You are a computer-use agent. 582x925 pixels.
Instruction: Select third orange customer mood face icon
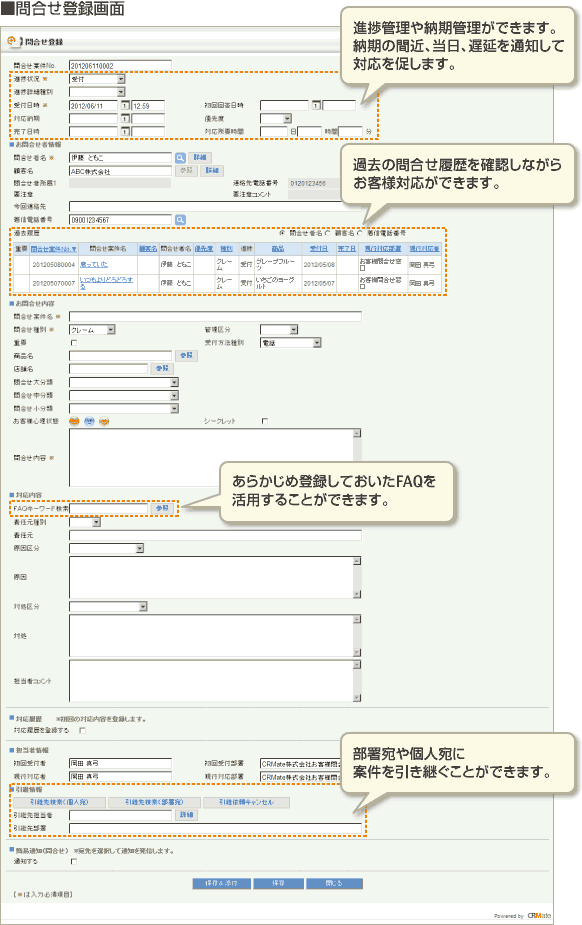pos(104,421)
